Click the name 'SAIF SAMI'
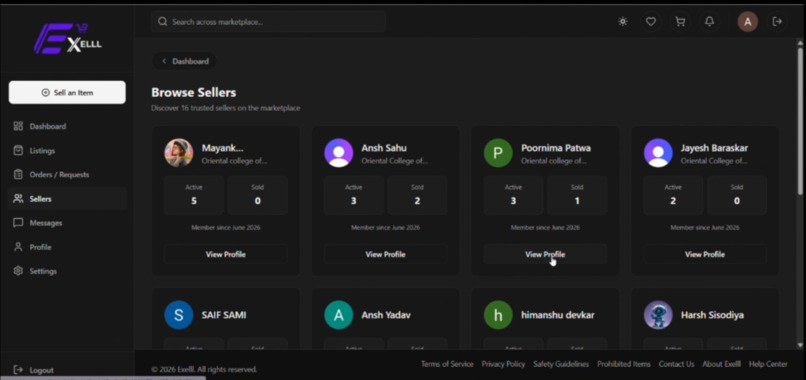Screen dimensions: 806x380 point(224,315)
